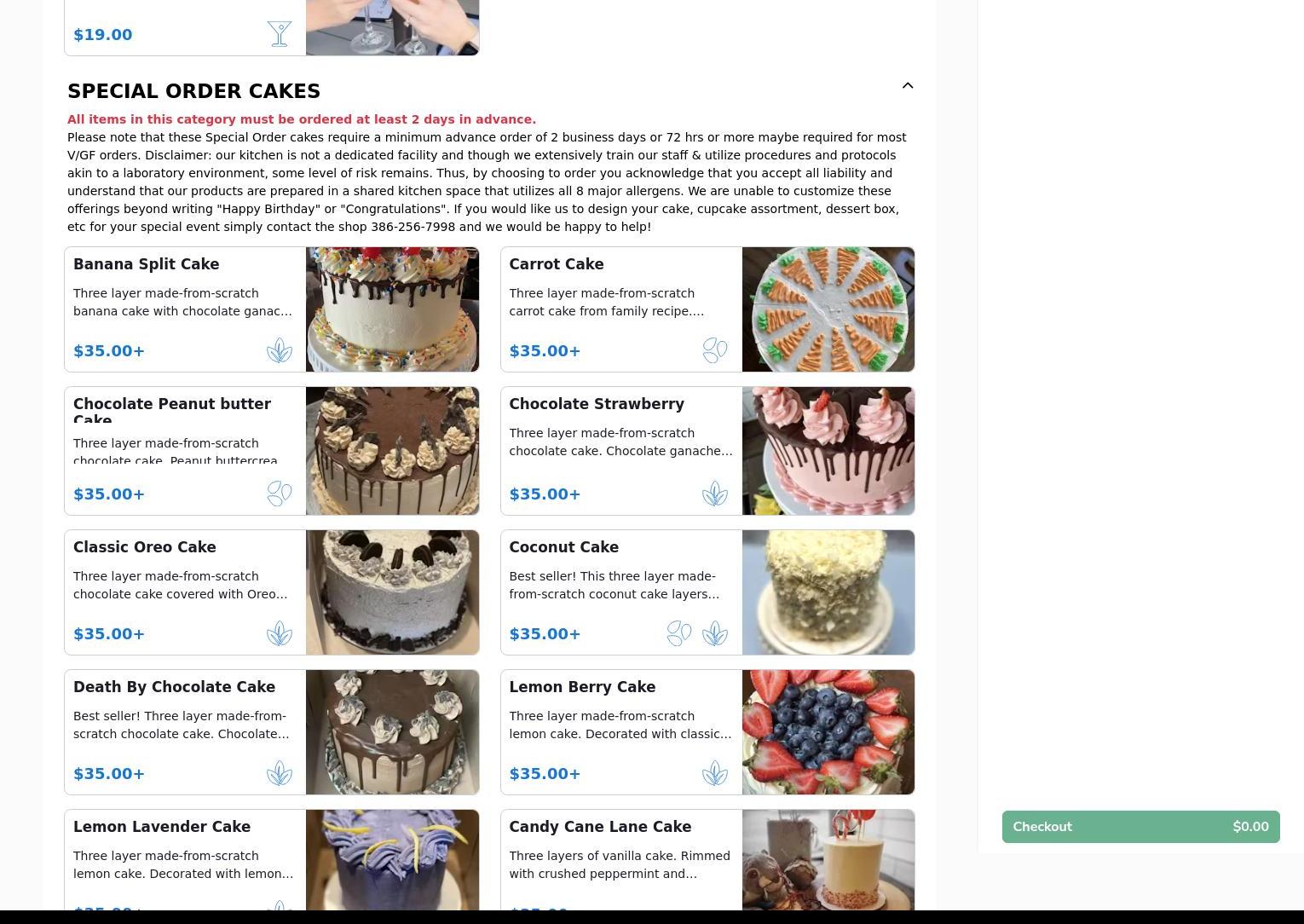1304x924 pixels.
Task: Open the Classic Oreo Cake photo
Action: click(x=392, y=592)
